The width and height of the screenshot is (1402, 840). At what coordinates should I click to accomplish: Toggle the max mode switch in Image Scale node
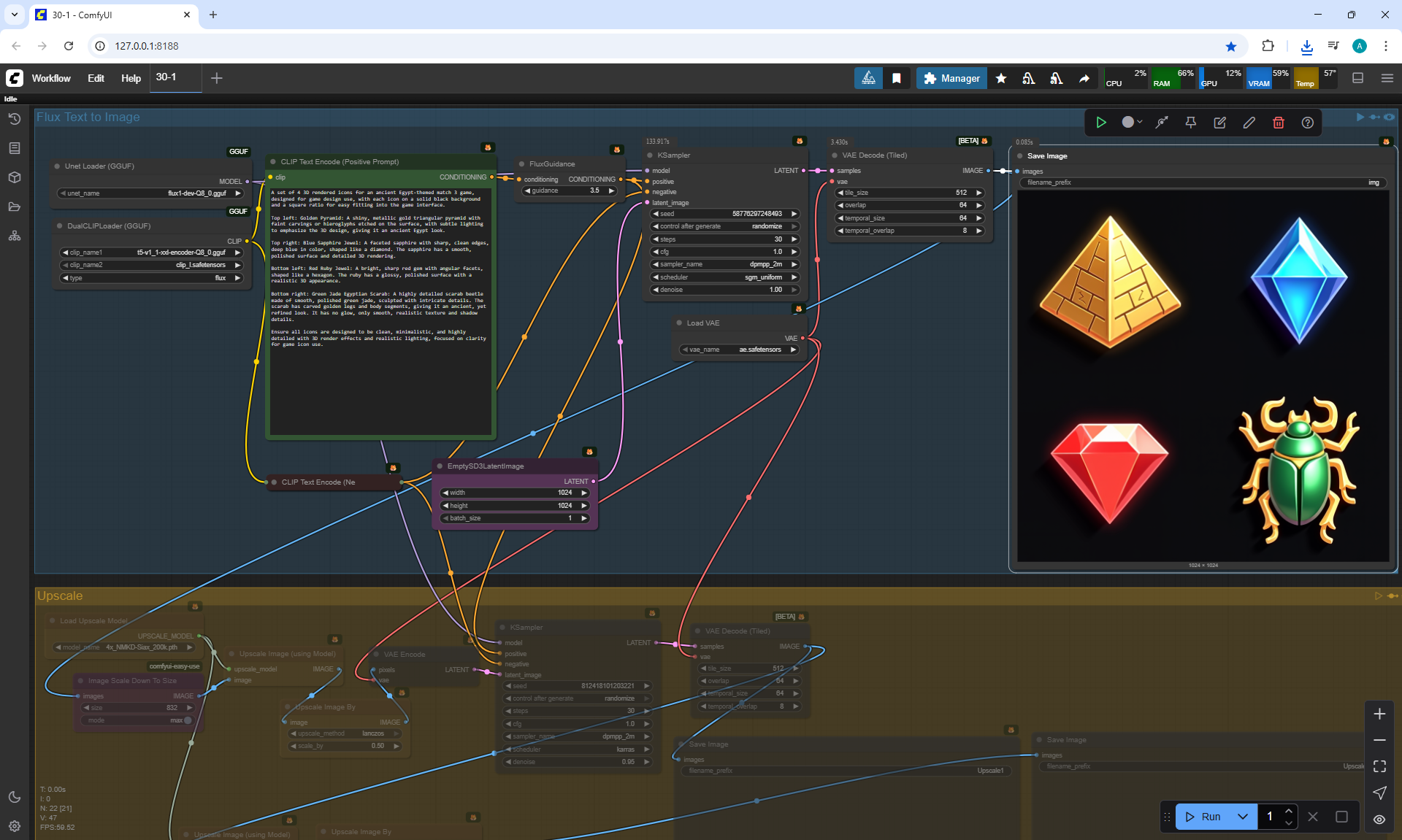pyautogui.click(x=187, y=720)
